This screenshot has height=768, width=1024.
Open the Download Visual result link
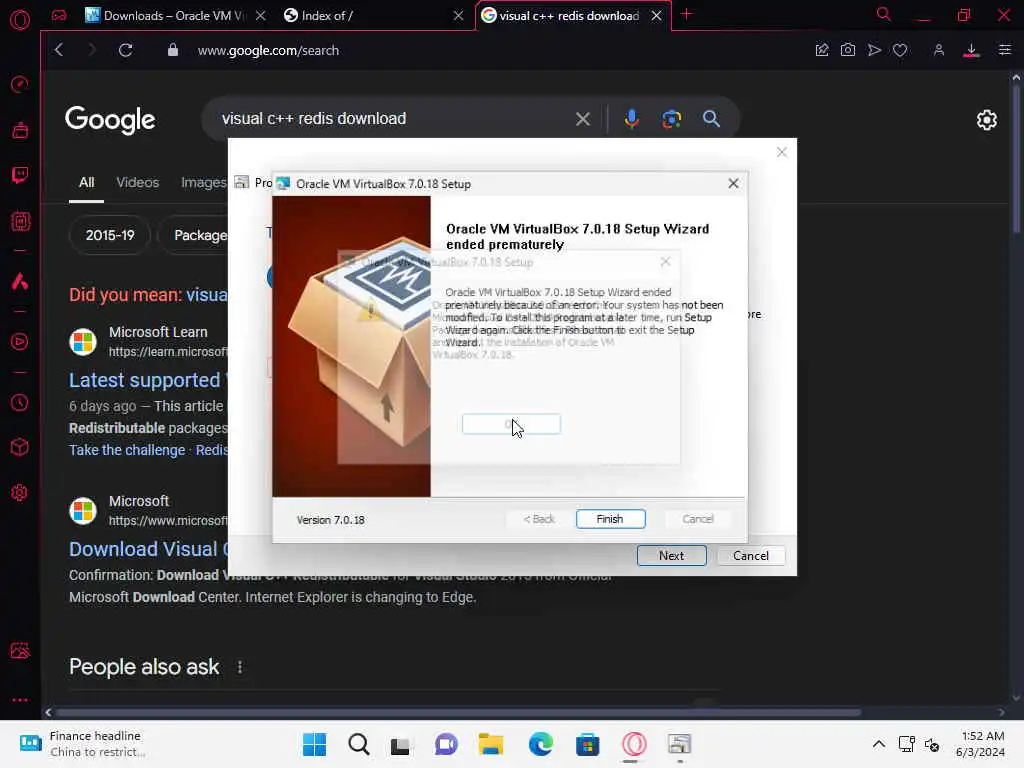(148, 549)
